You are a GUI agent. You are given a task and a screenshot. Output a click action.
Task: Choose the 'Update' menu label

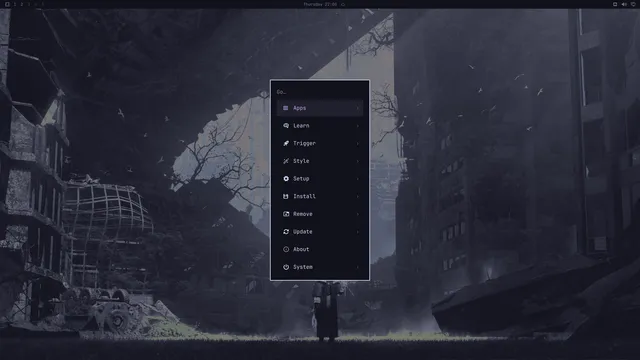(x=303, y=231)
